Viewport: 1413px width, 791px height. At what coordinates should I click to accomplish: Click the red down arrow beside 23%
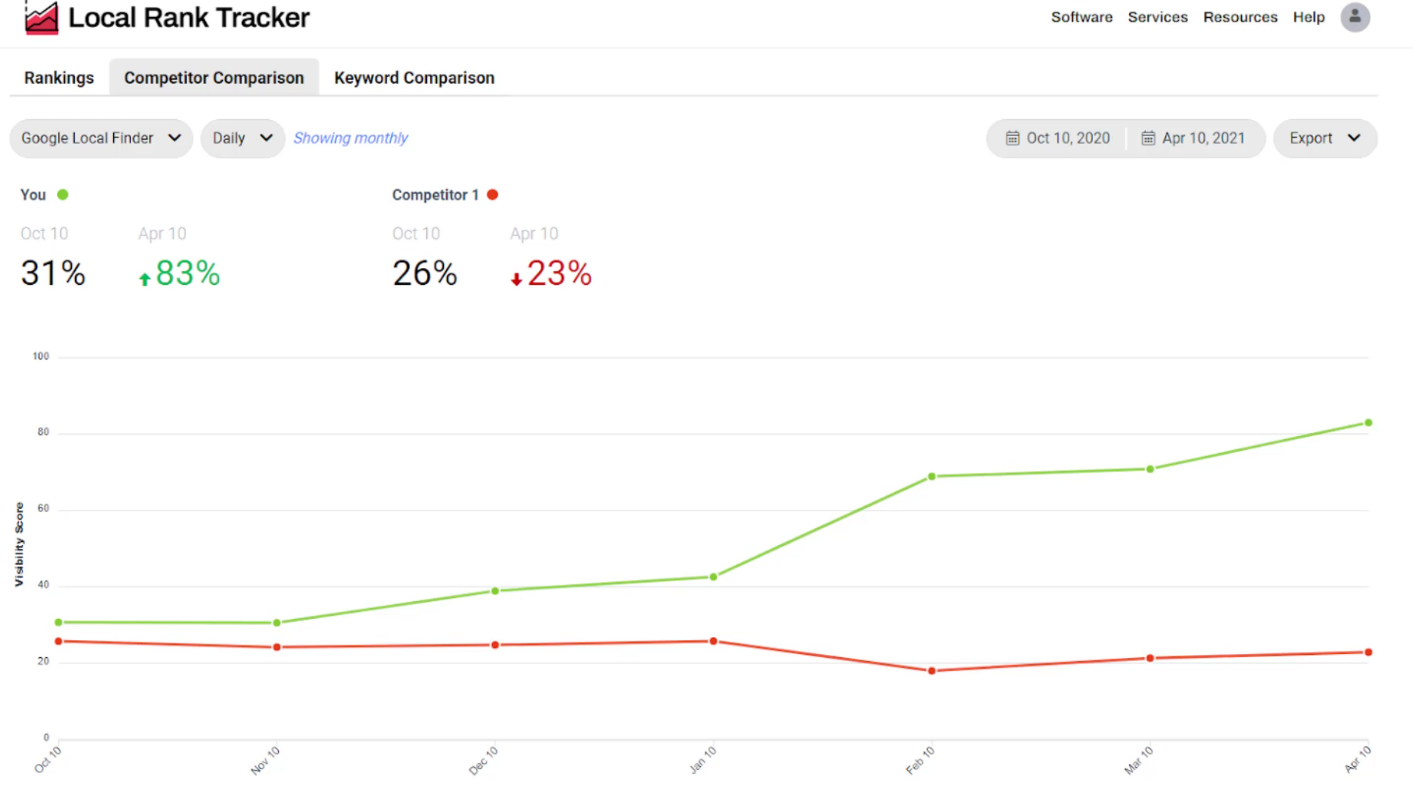[x=516, y=280]
